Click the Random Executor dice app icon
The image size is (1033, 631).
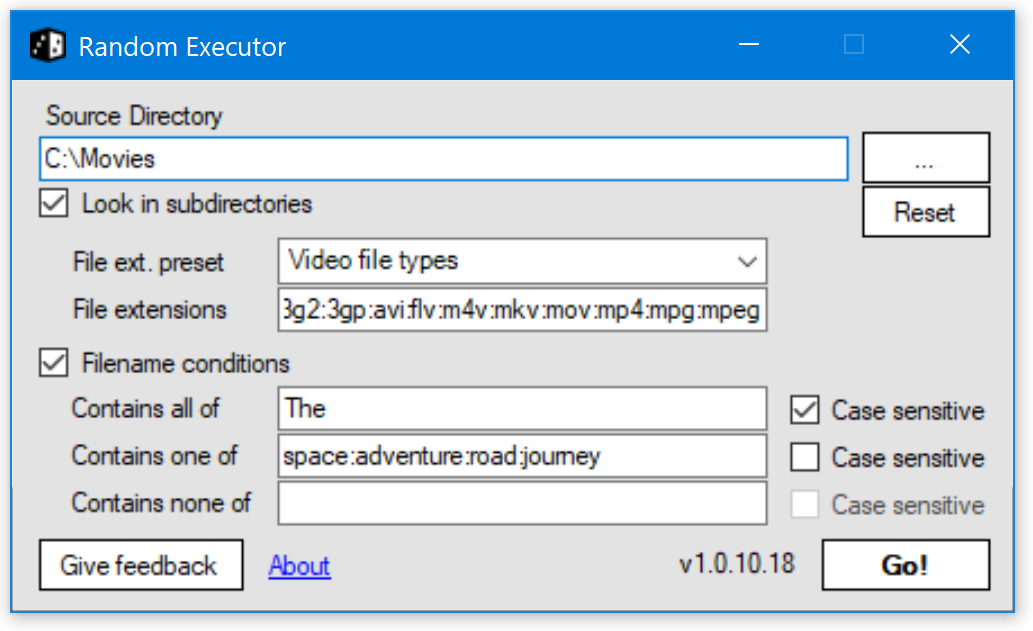[x=47, y=45]
